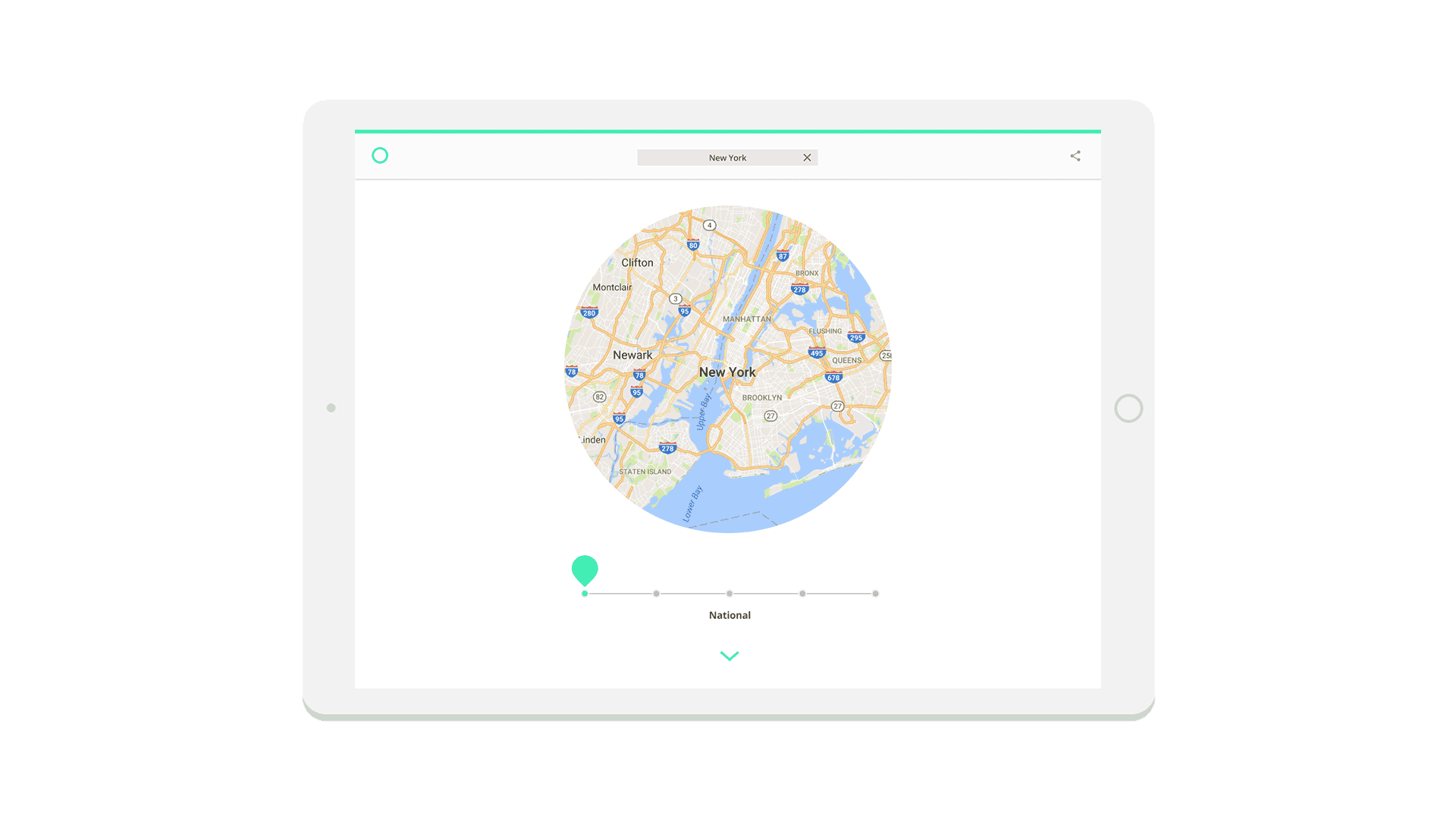Select the Route 4 marker at map top
The image size is (1456, 819).
pos(708,225)
